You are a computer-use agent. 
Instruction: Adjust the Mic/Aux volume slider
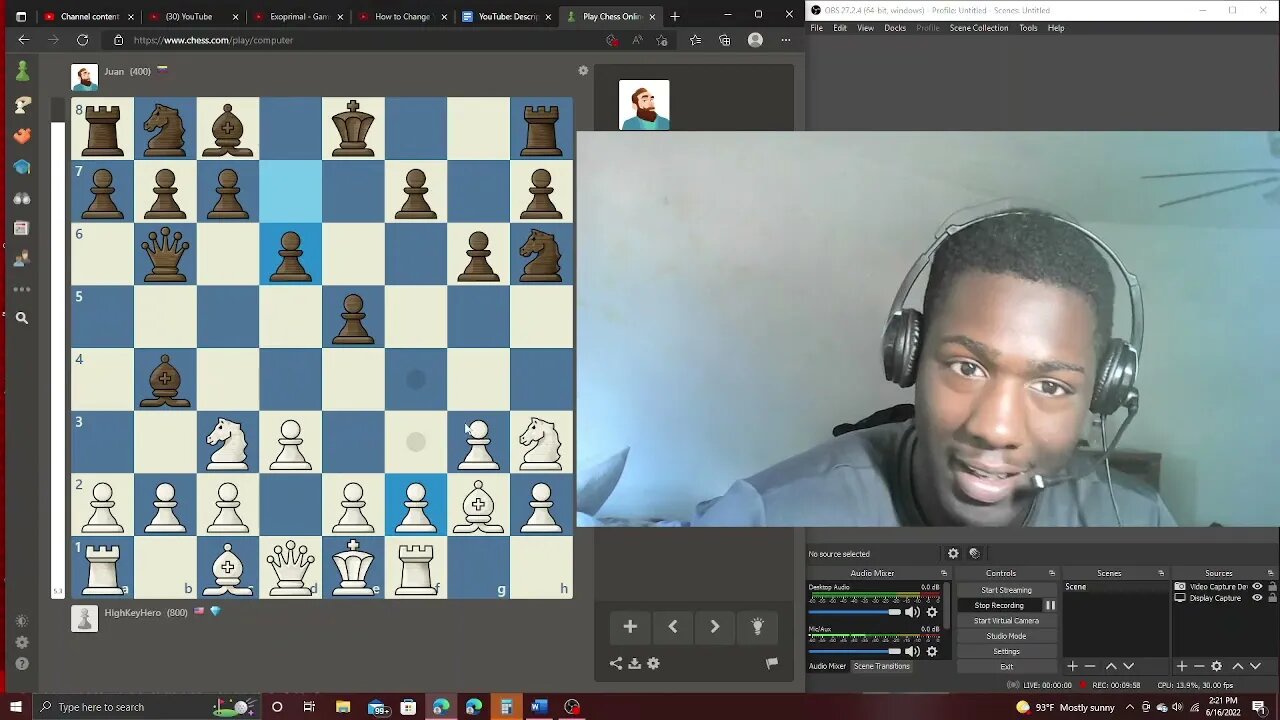(x=854, y=651)
